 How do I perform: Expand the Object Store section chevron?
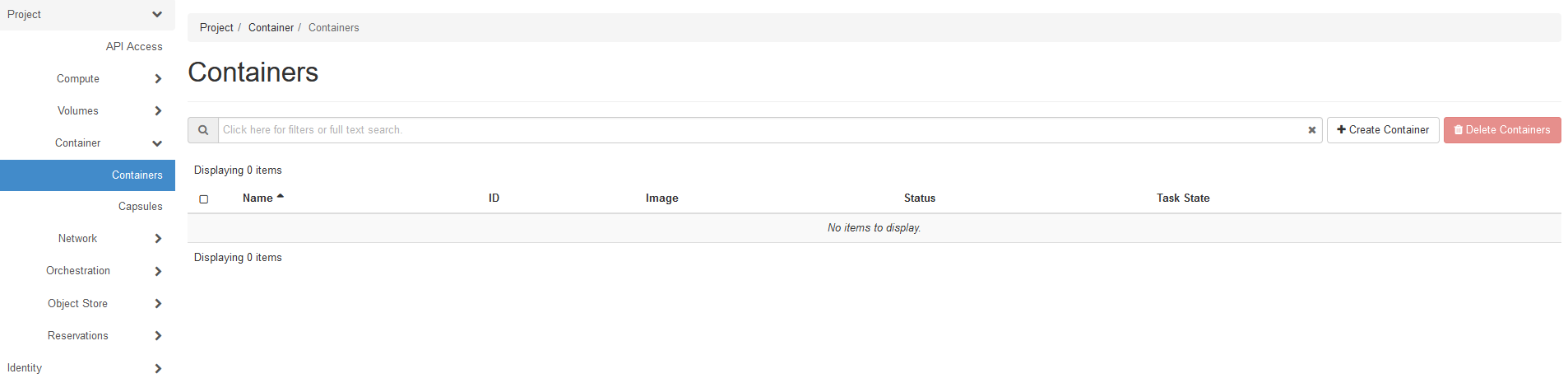(158, 304)
